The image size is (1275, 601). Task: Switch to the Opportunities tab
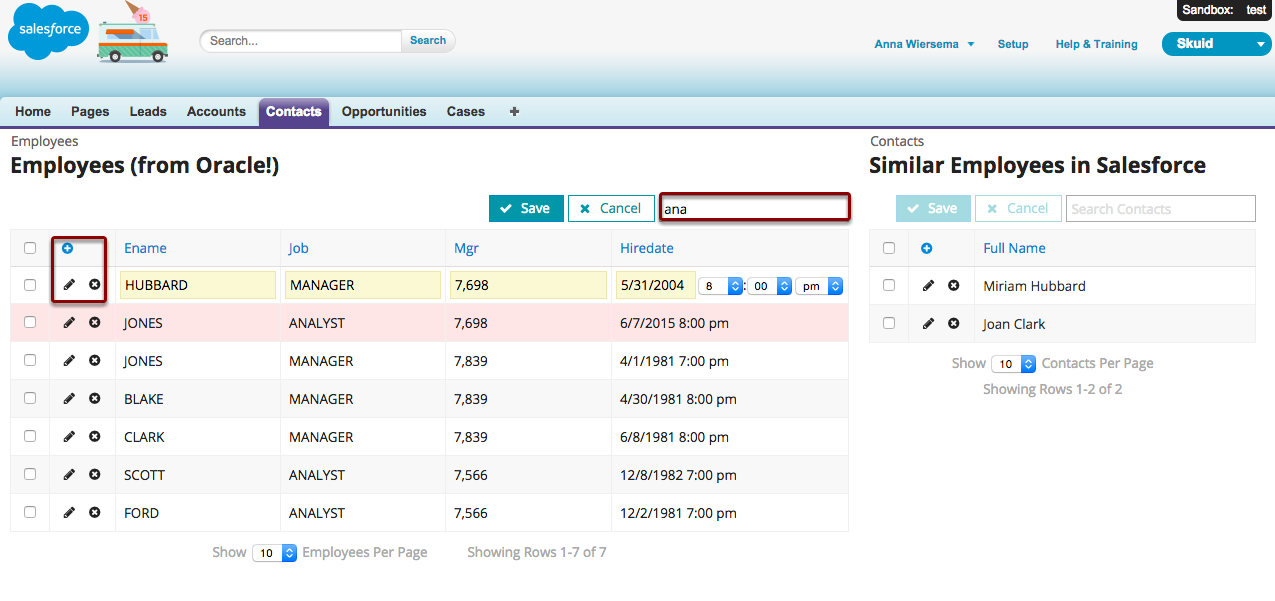pyautogui.click(x=384, y=112)
